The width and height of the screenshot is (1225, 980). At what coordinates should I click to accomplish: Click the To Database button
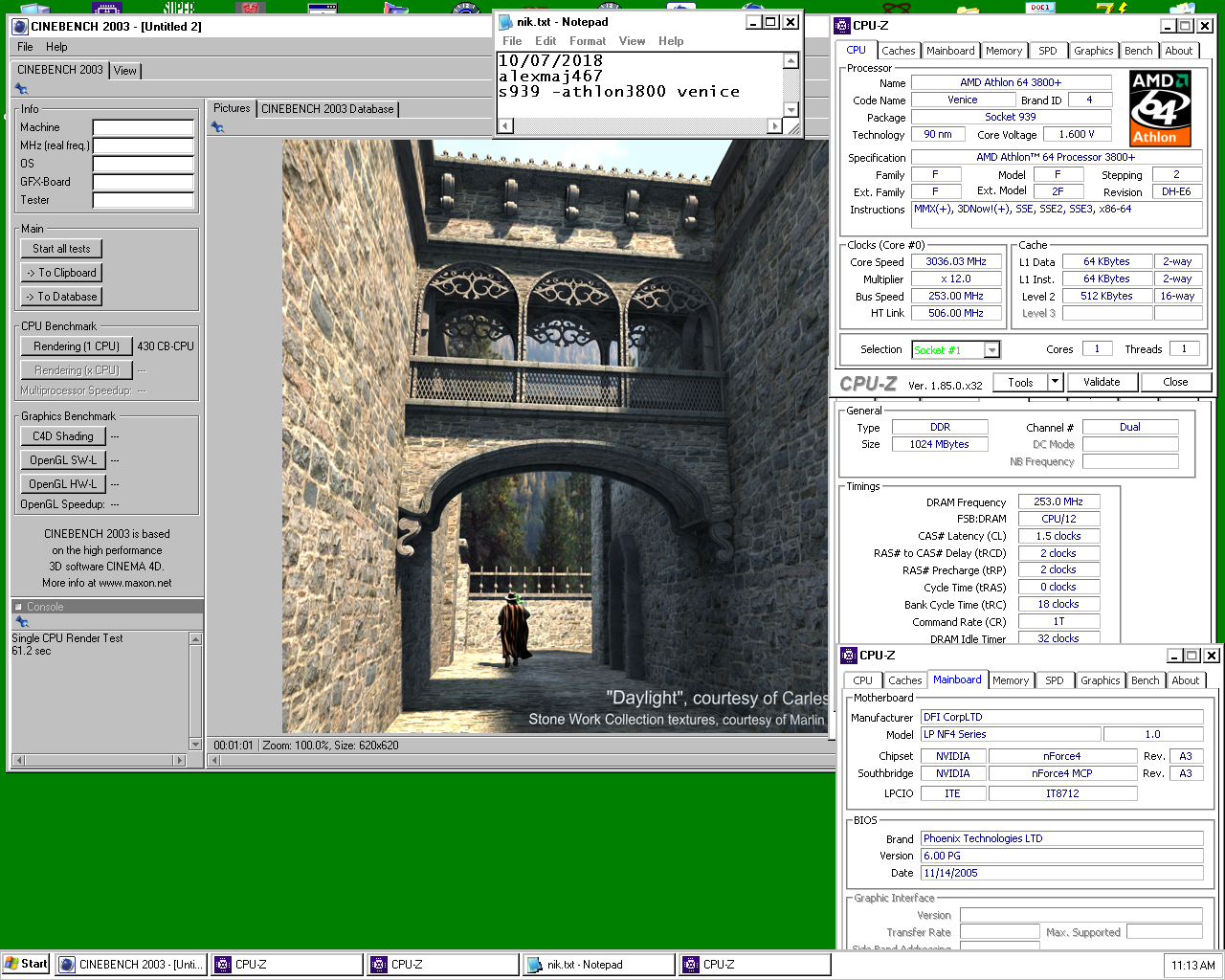pos(61,297)
